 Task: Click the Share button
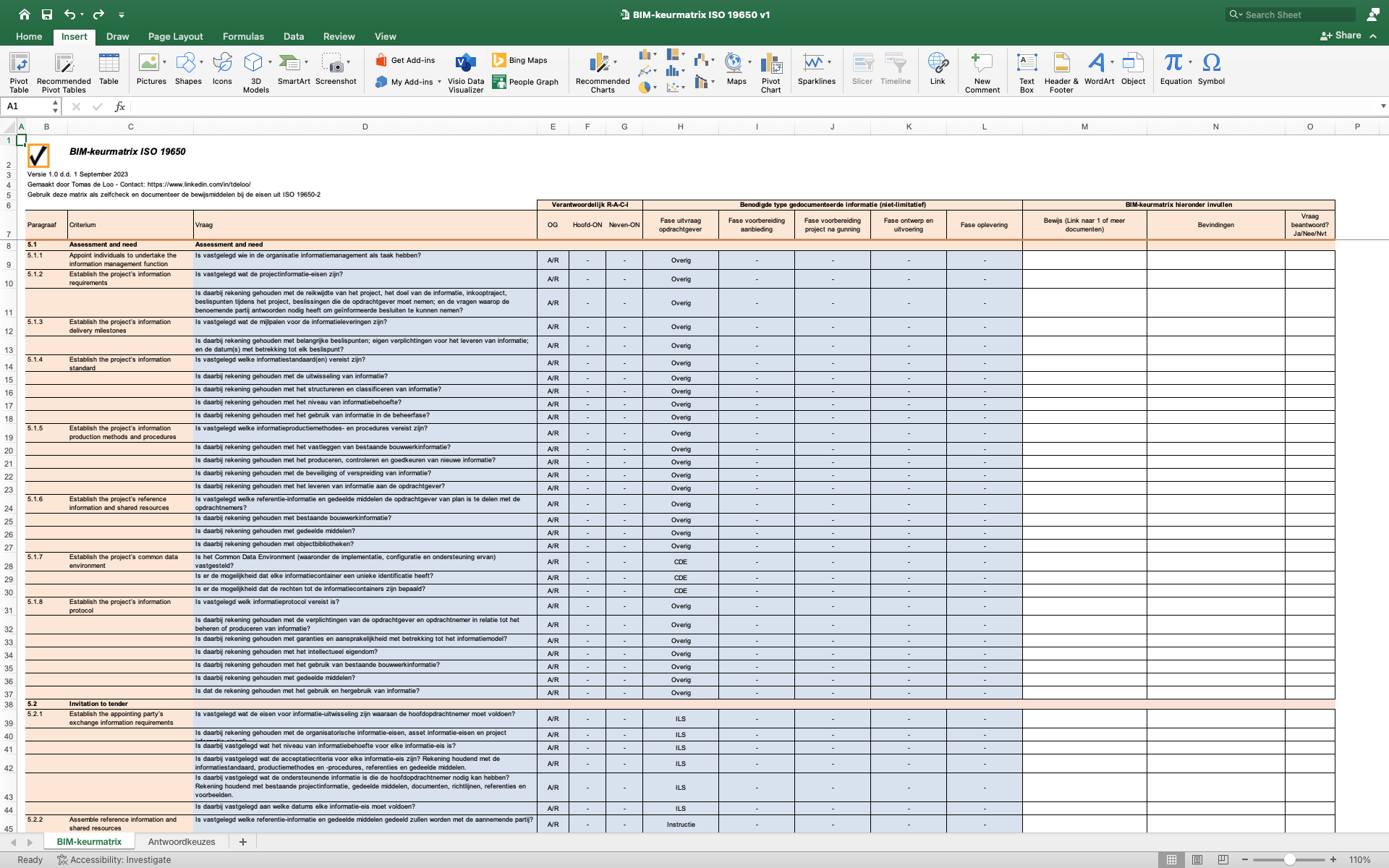[x=1341, y=35]
